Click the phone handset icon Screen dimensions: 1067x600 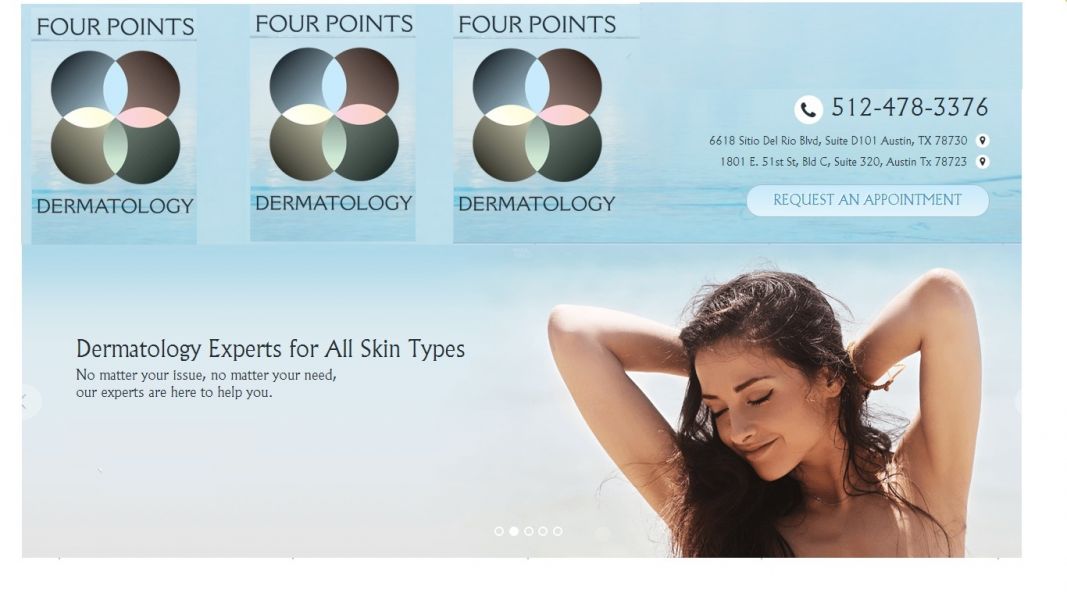coord(808,109)
